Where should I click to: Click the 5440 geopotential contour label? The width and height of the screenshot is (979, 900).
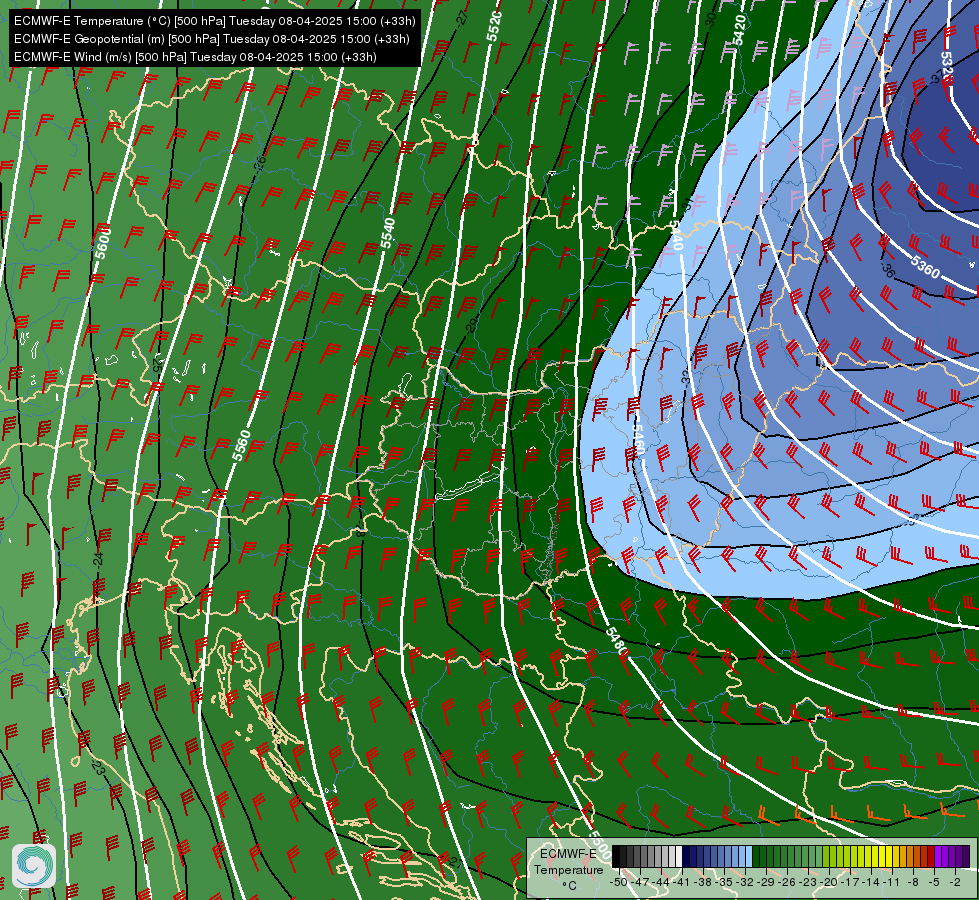(x=676, y=235)
